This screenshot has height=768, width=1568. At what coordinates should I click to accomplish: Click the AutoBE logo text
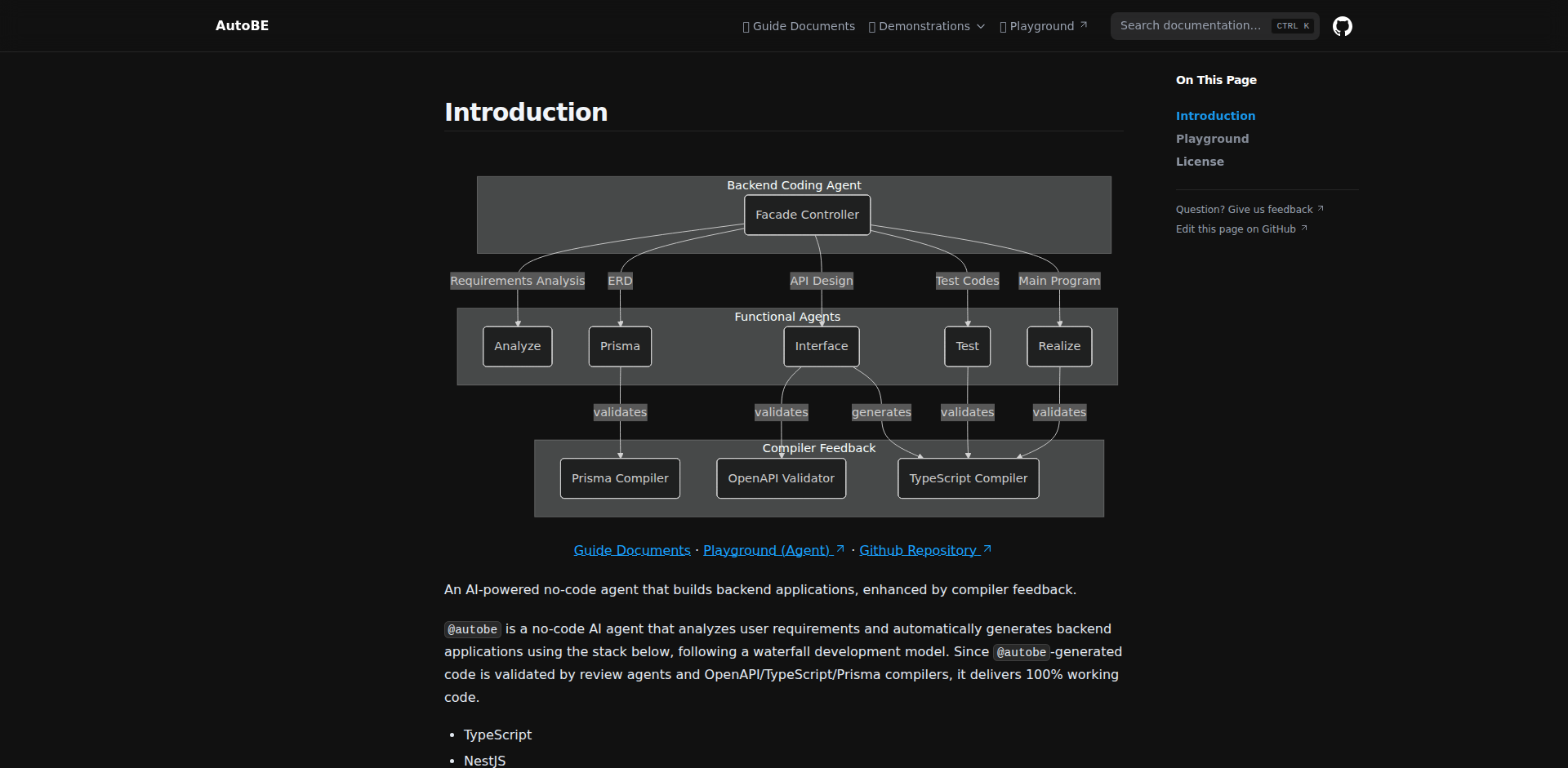[242, 25]
